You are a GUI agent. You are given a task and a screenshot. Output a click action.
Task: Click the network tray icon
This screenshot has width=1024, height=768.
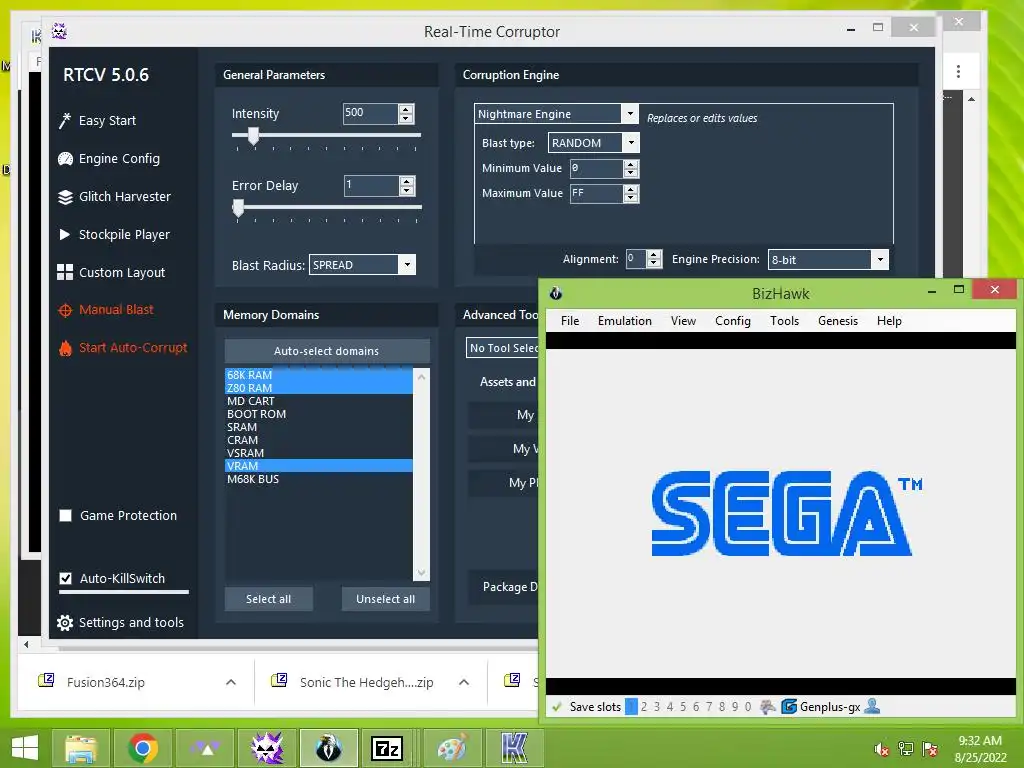click(906, 749)
